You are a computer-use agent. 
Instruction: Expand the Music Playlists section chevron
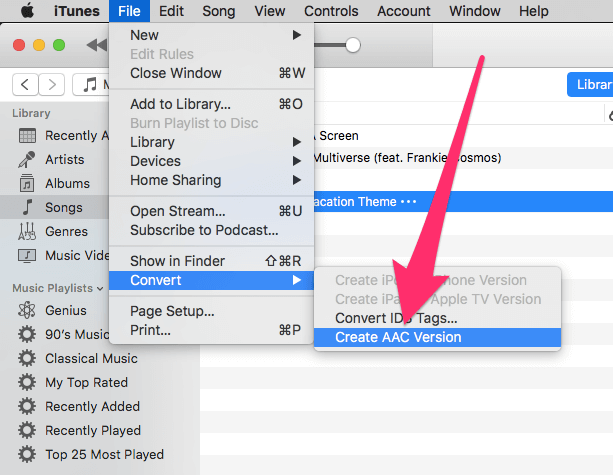click(100, 289)
